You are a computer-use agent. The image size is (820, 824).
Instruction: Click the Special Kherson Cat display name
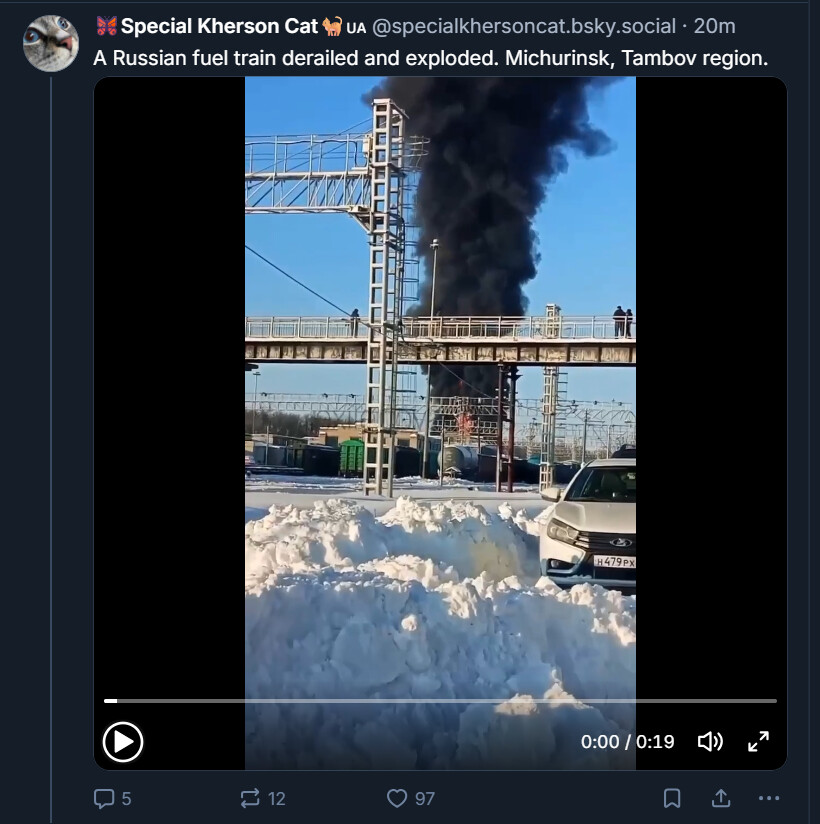pos(219,26)
